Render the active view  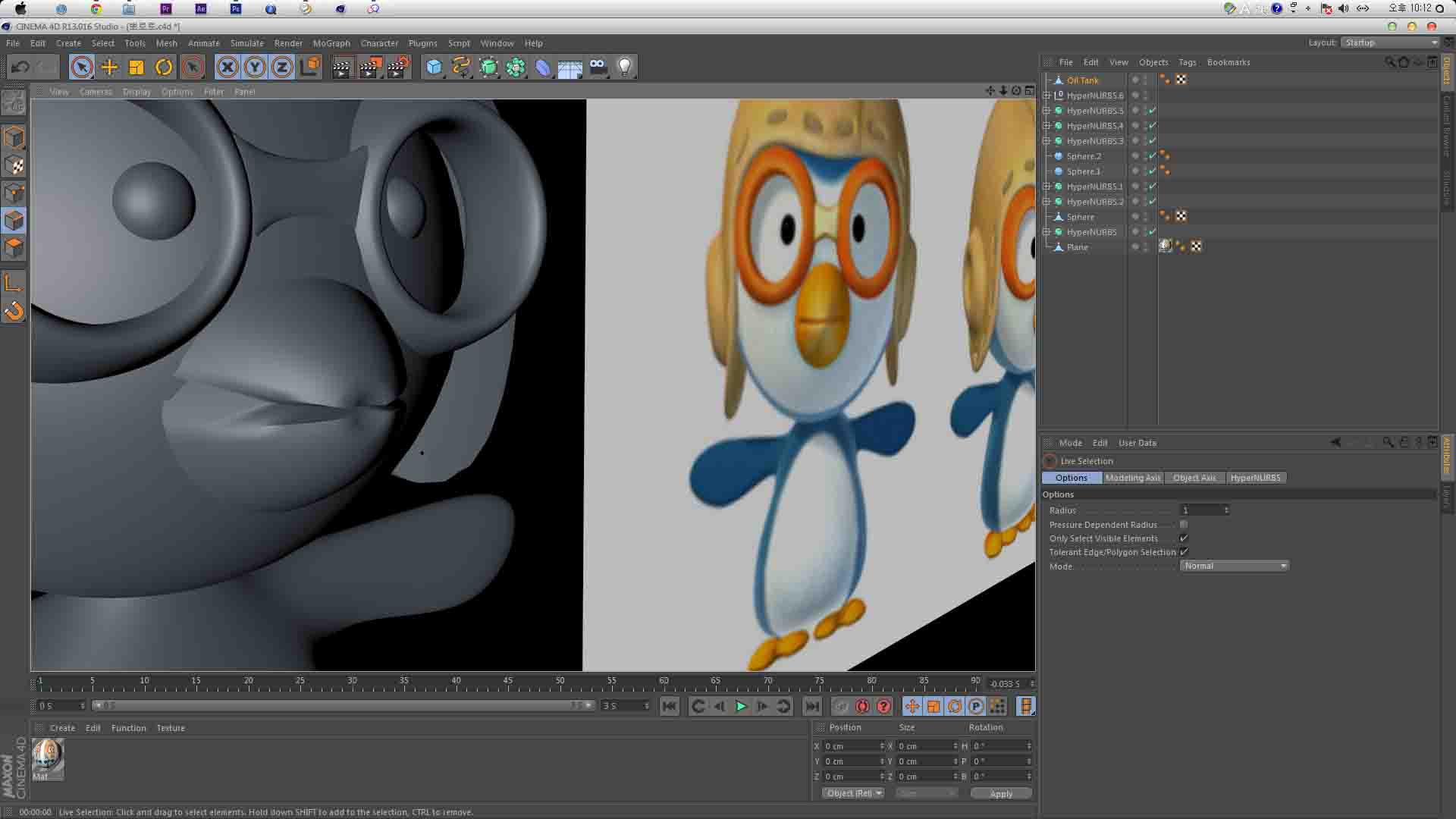click(x=342, y=67)
